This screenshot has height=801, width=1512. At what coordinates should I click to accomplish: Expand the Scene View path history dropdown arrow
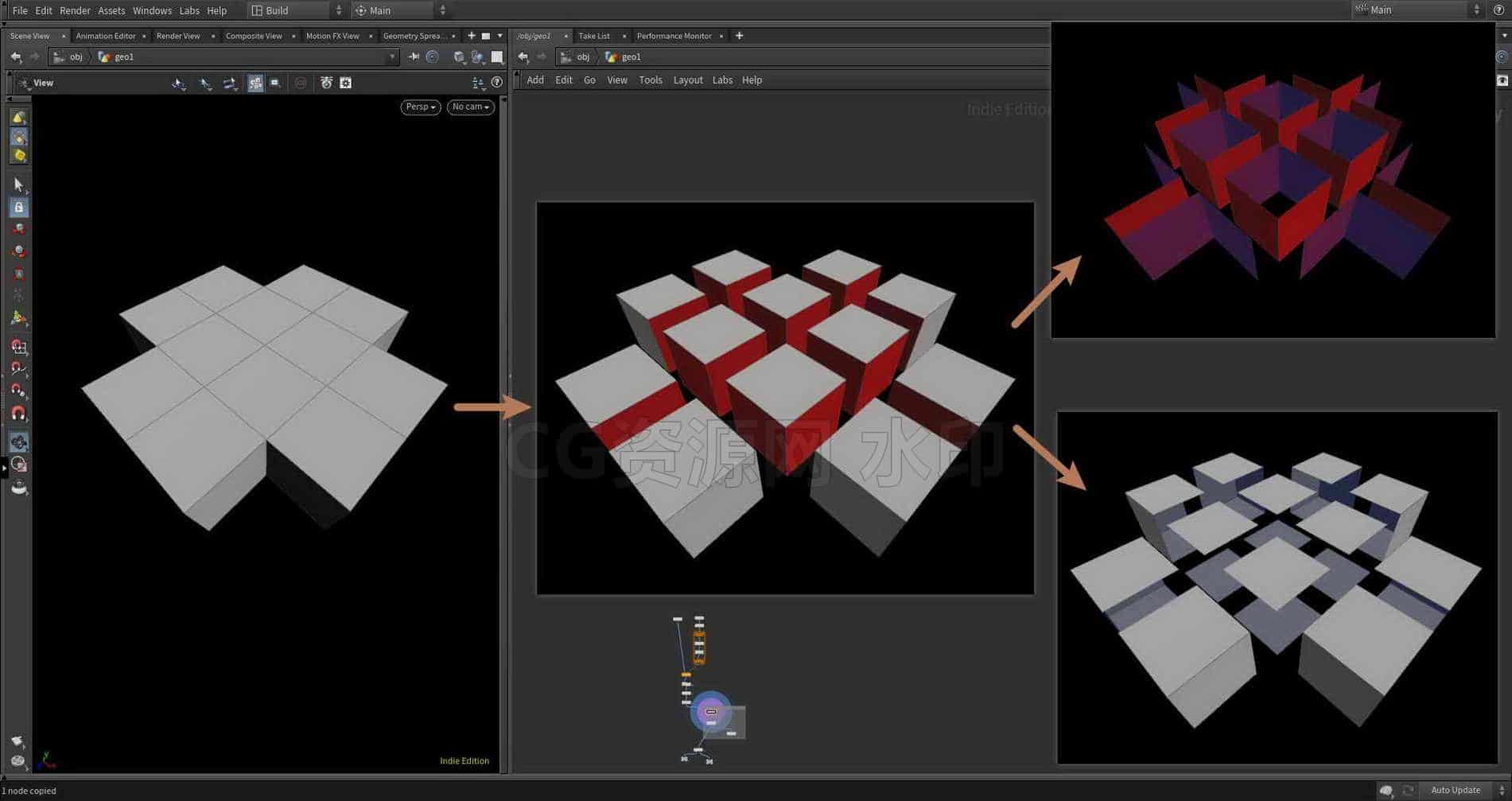(392, 56)
